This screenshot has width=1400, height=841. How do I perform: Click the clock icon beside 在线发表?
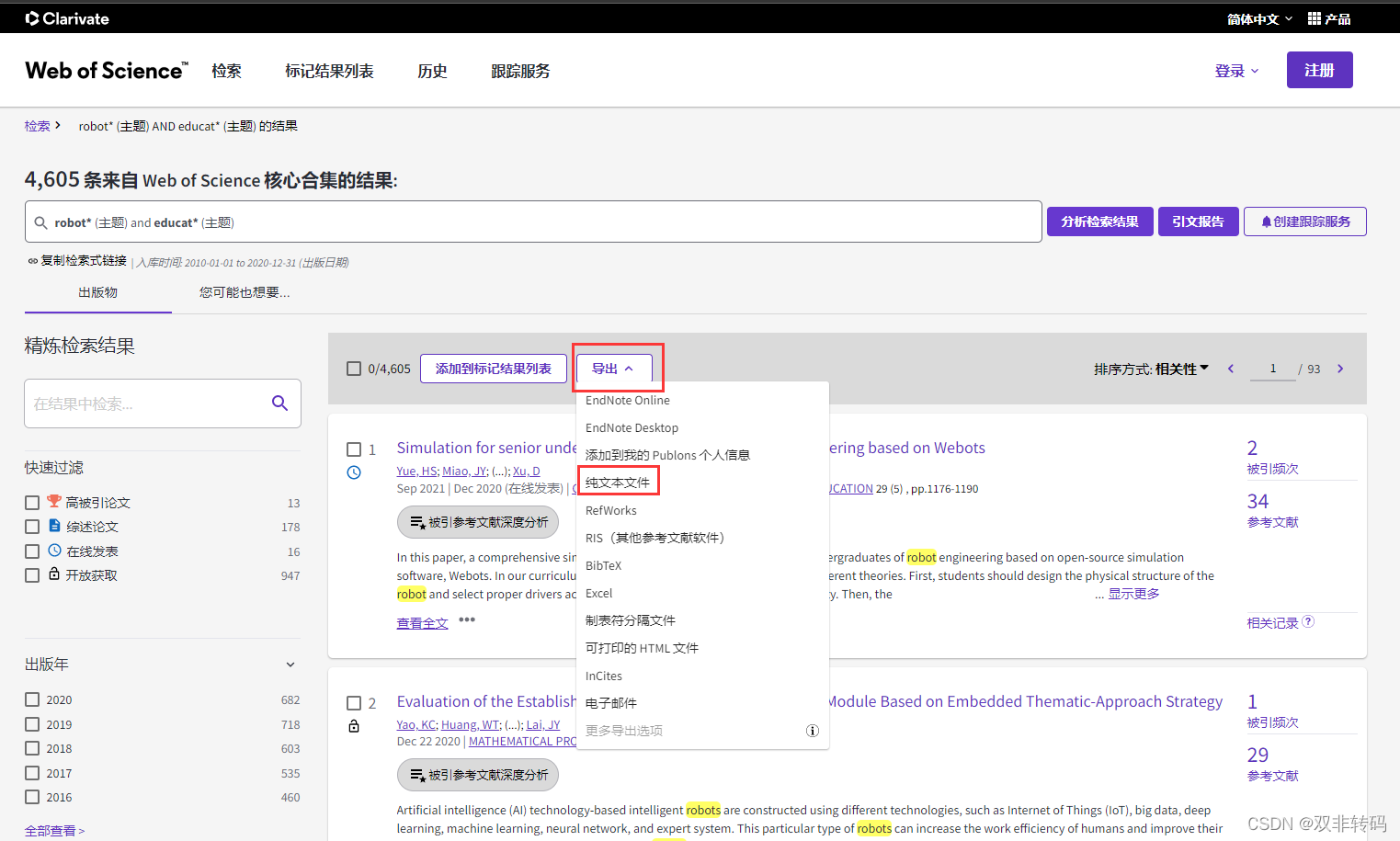54,551
